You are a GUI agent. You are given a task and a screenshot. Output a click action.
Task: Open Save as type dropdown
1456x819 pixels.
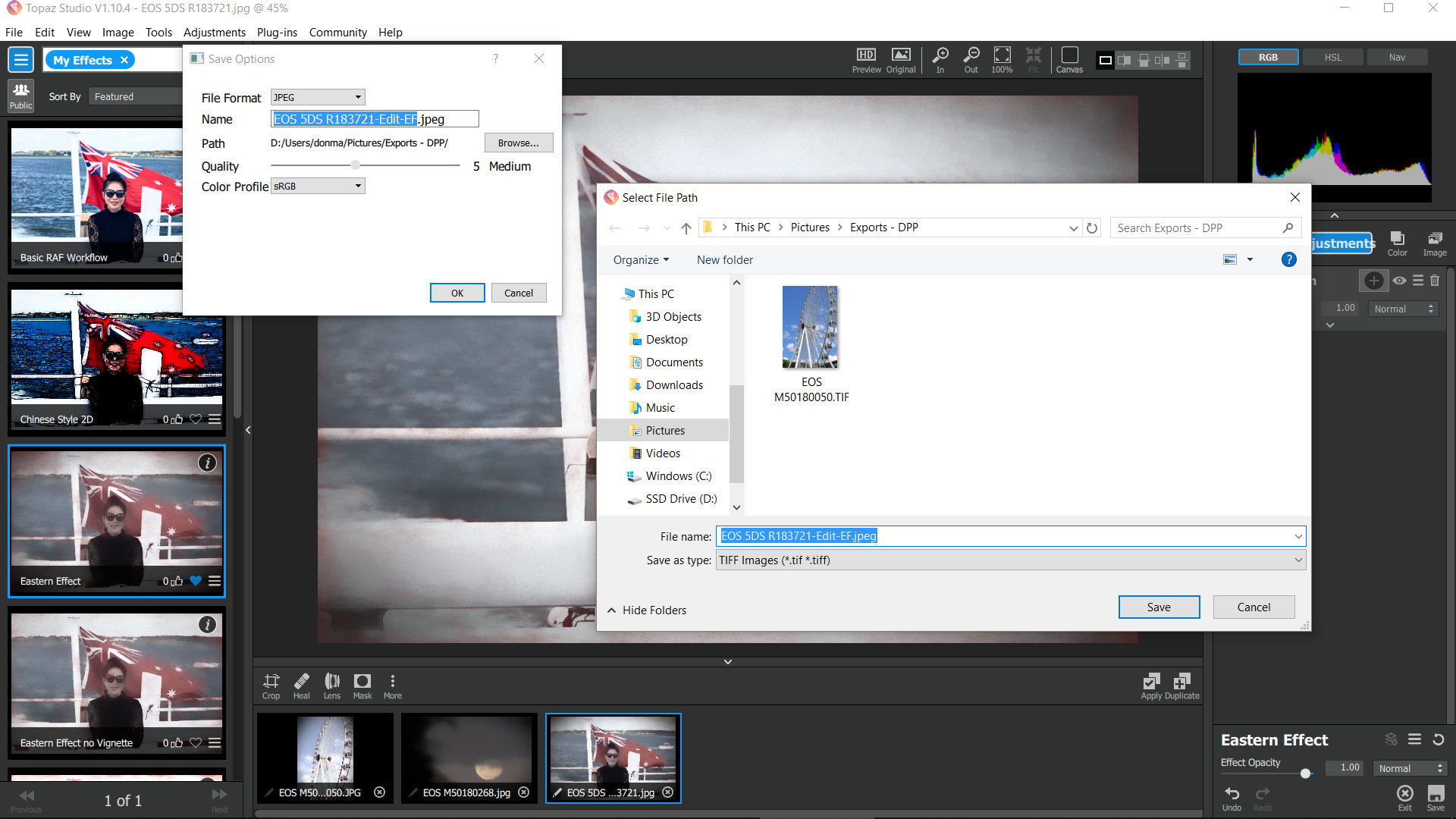[1010, 560]
